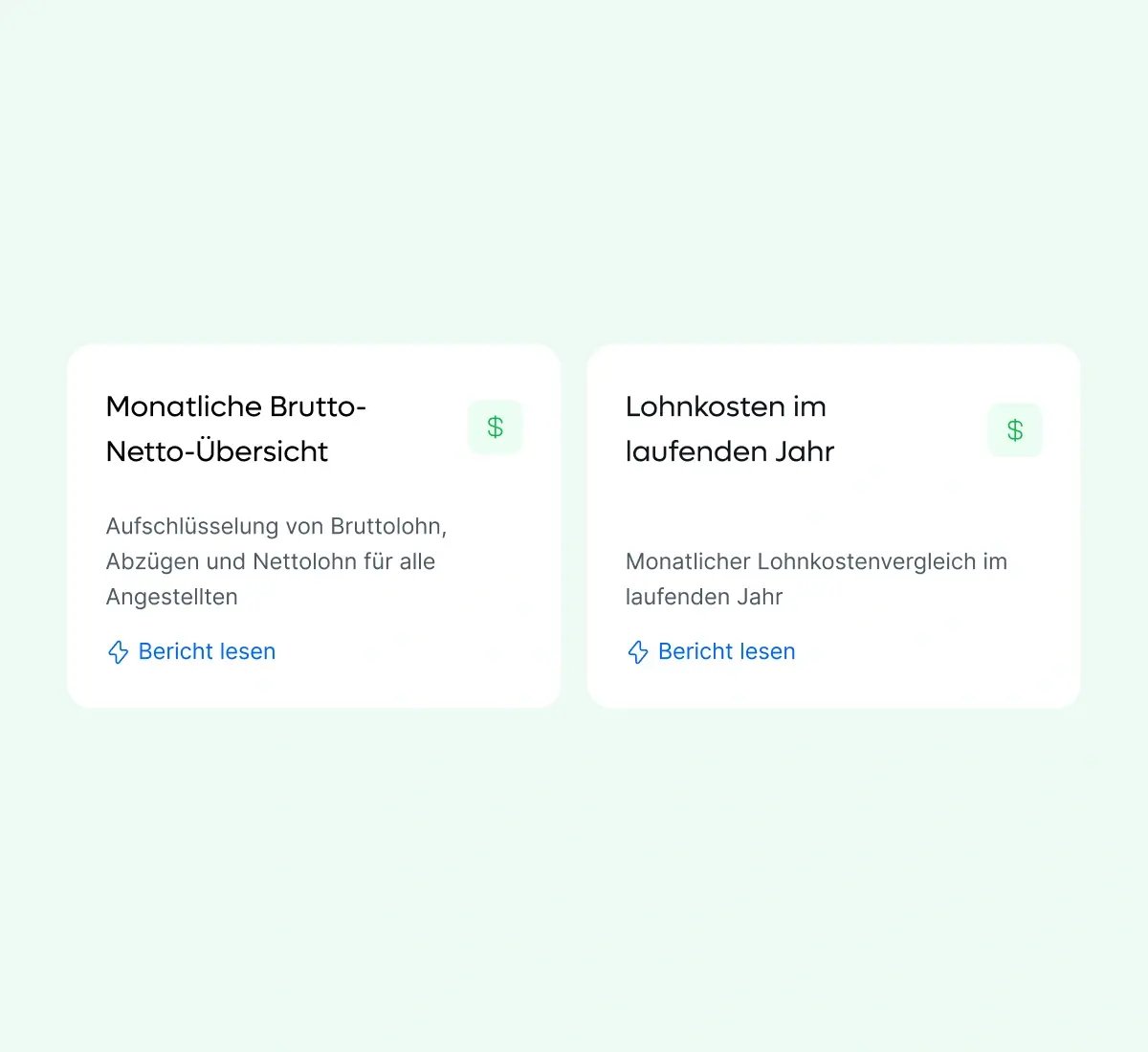Click "Netto-Übersicht" in the first card title
Screen dimensions: 1148x1052
(x=217, y=451)
